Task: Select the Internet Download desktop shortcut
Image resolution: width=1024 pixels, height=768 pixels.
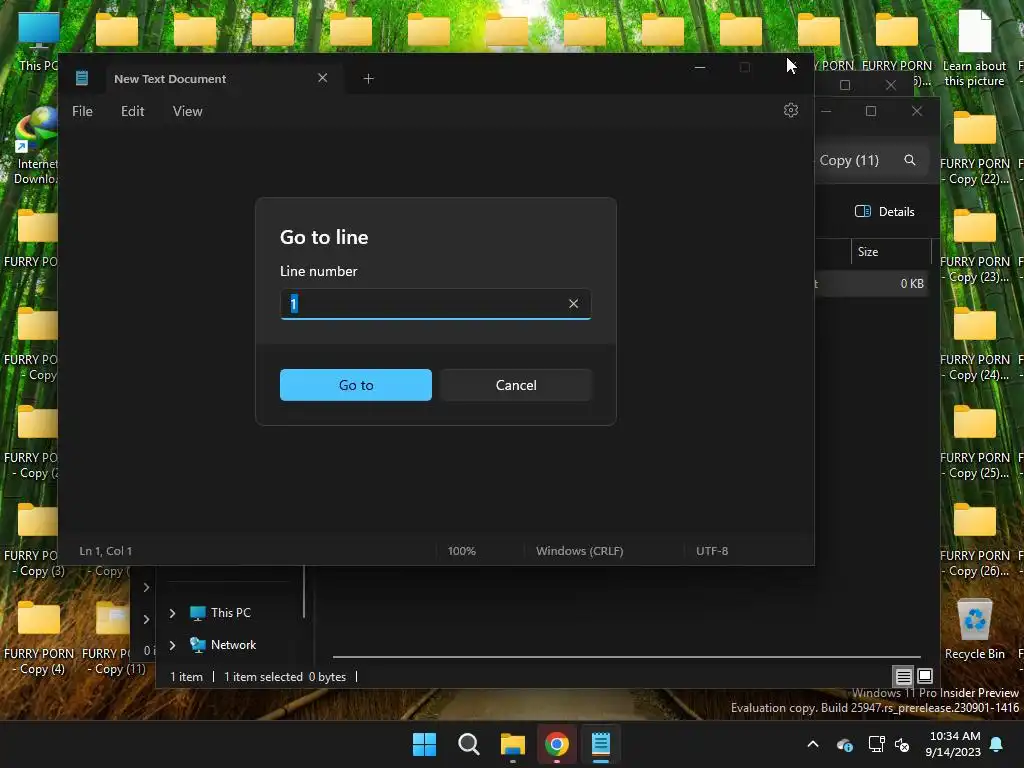Action: (x=35, y=146)
